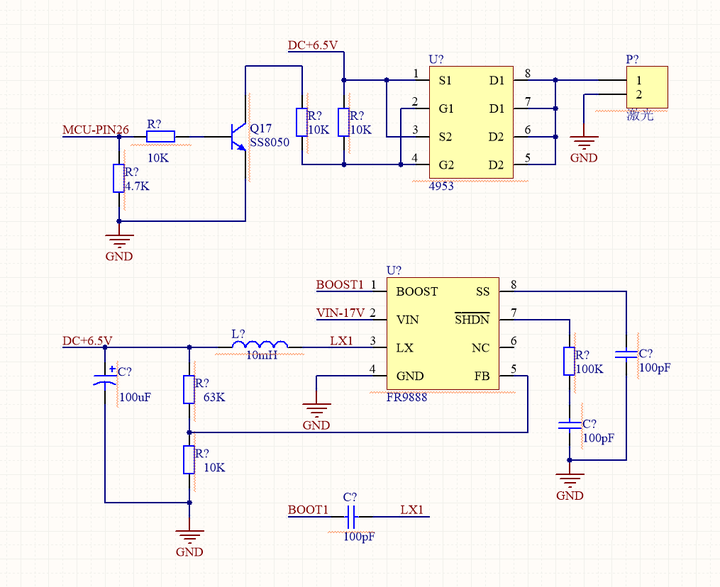The height and width of the screenshot is (587, 720).
Task: Select the FR9888 regulator chip body
Action: [x=443, y=333]
